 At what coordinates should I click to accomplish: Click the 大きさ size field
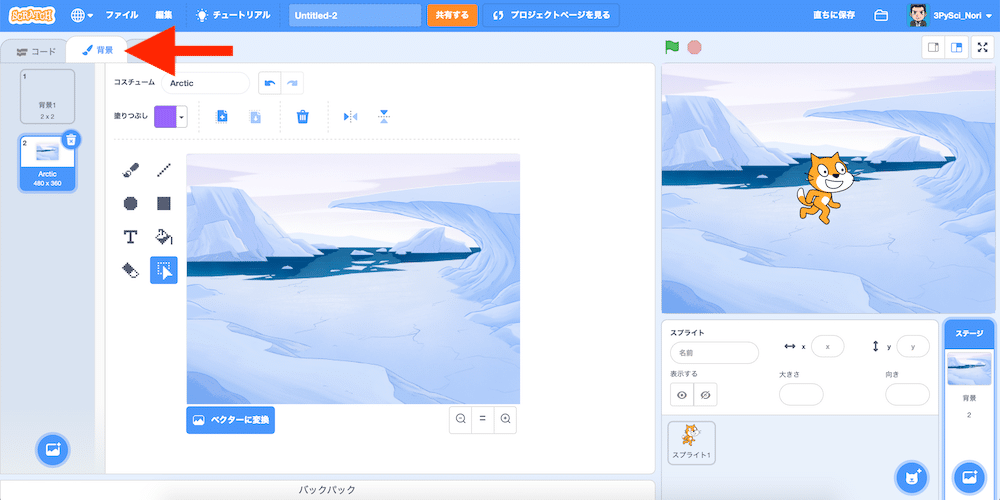pos(801,394)
